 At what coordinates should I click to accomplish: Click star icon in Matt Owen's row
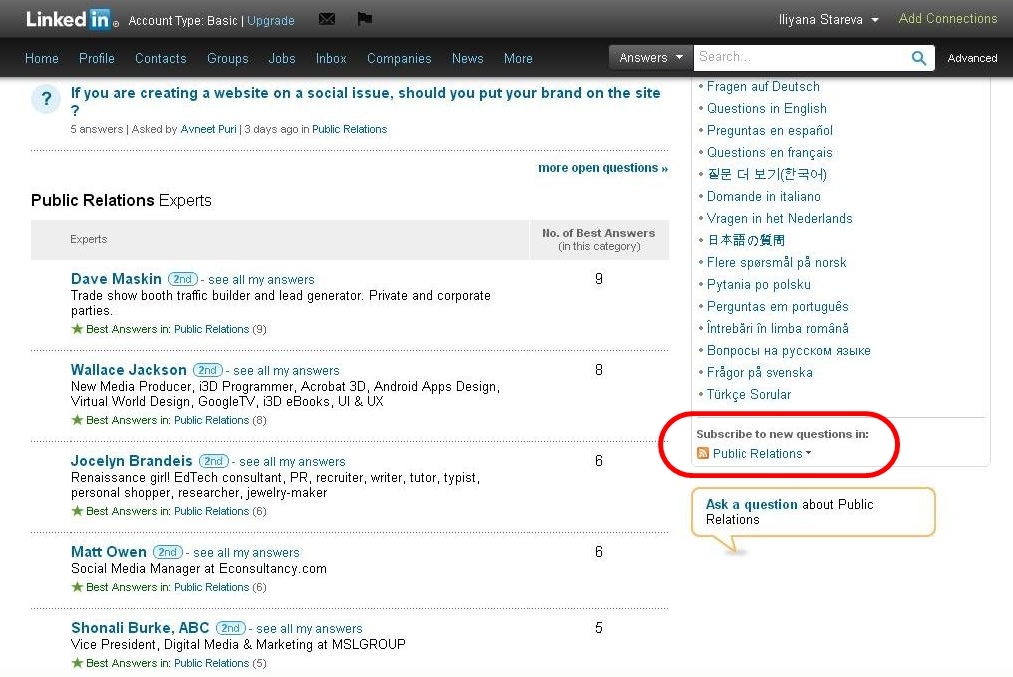click(77, 587)
